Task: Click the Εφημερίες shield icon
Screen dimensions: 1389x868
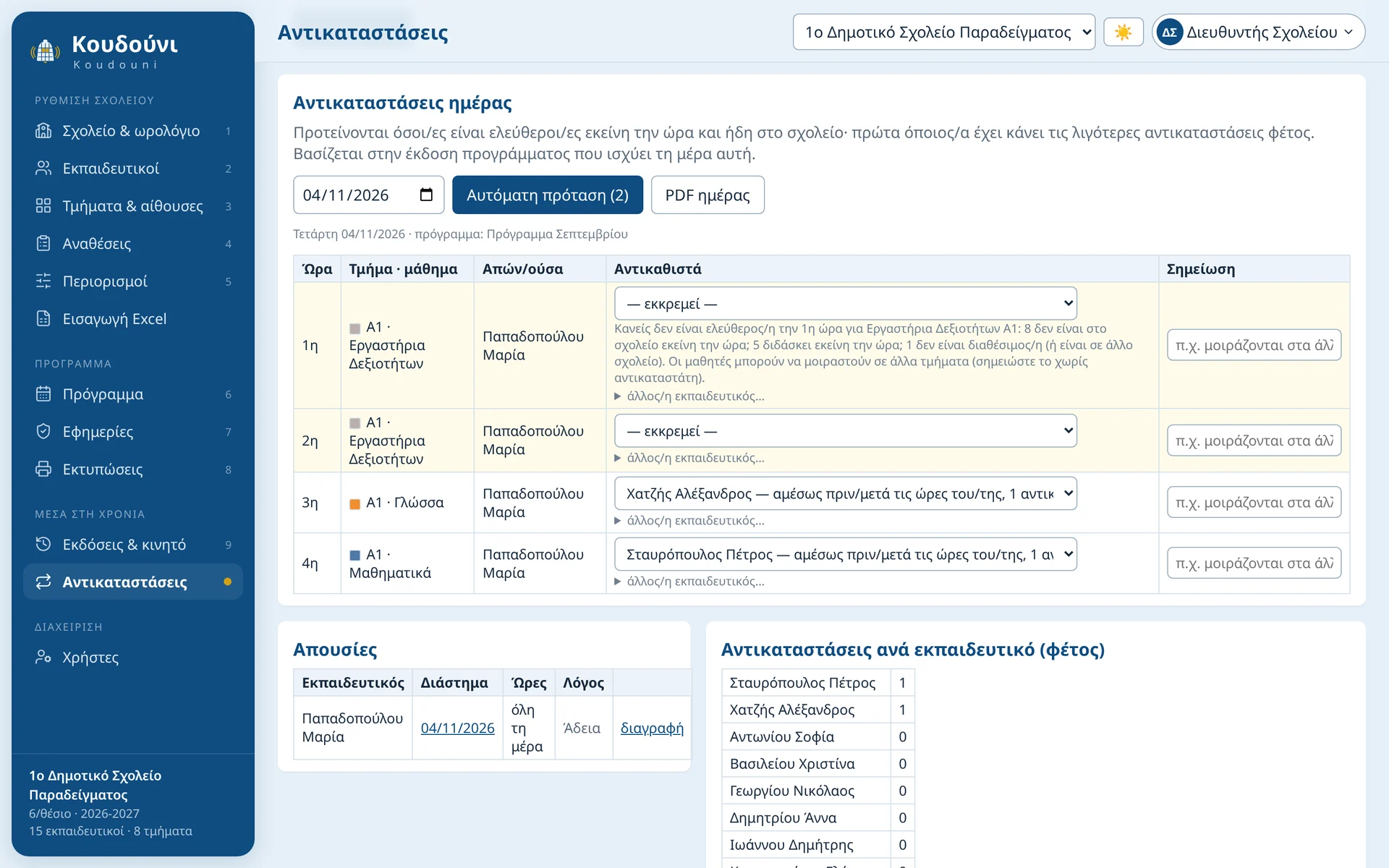Action: tap(43, 432)
